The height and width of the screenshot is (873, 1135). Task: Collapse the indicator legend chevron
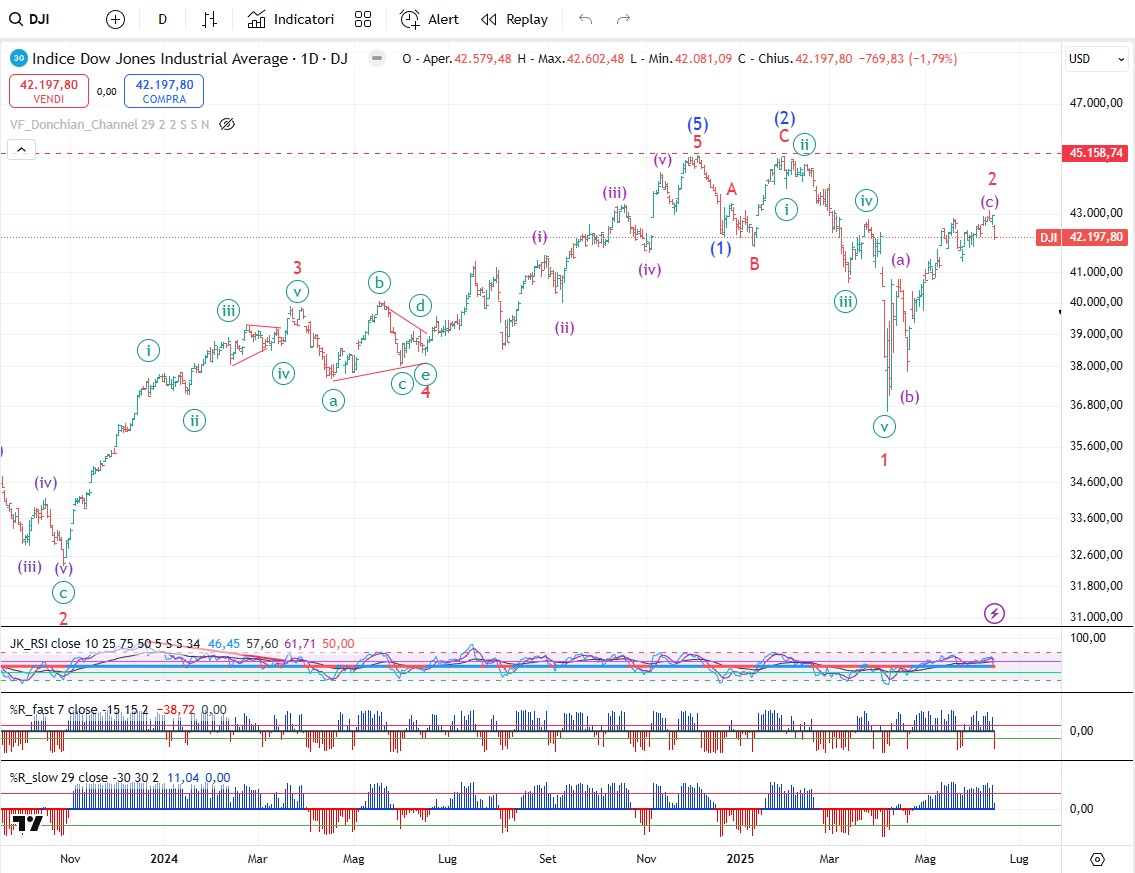click(x=22, y=150)
